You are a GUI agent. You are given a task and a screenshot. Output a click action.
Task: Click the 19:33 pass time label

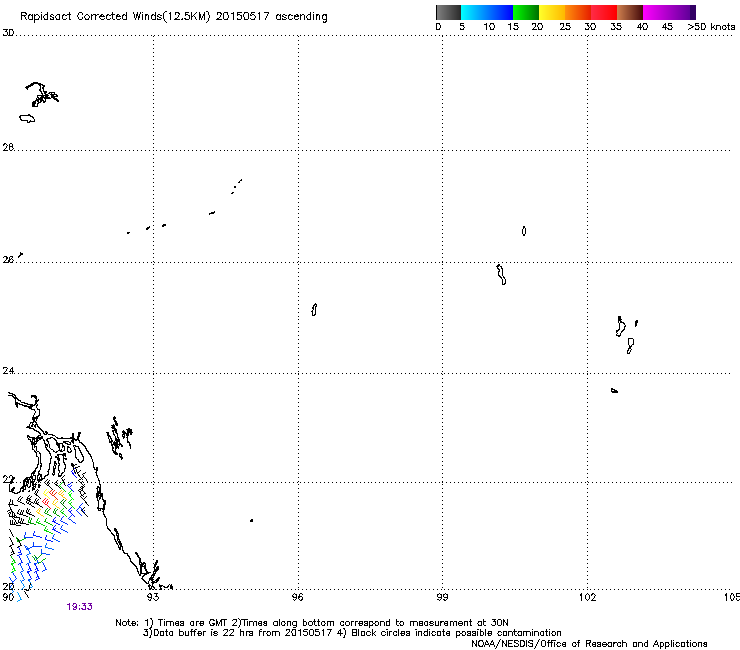click(x=79, y=607)
